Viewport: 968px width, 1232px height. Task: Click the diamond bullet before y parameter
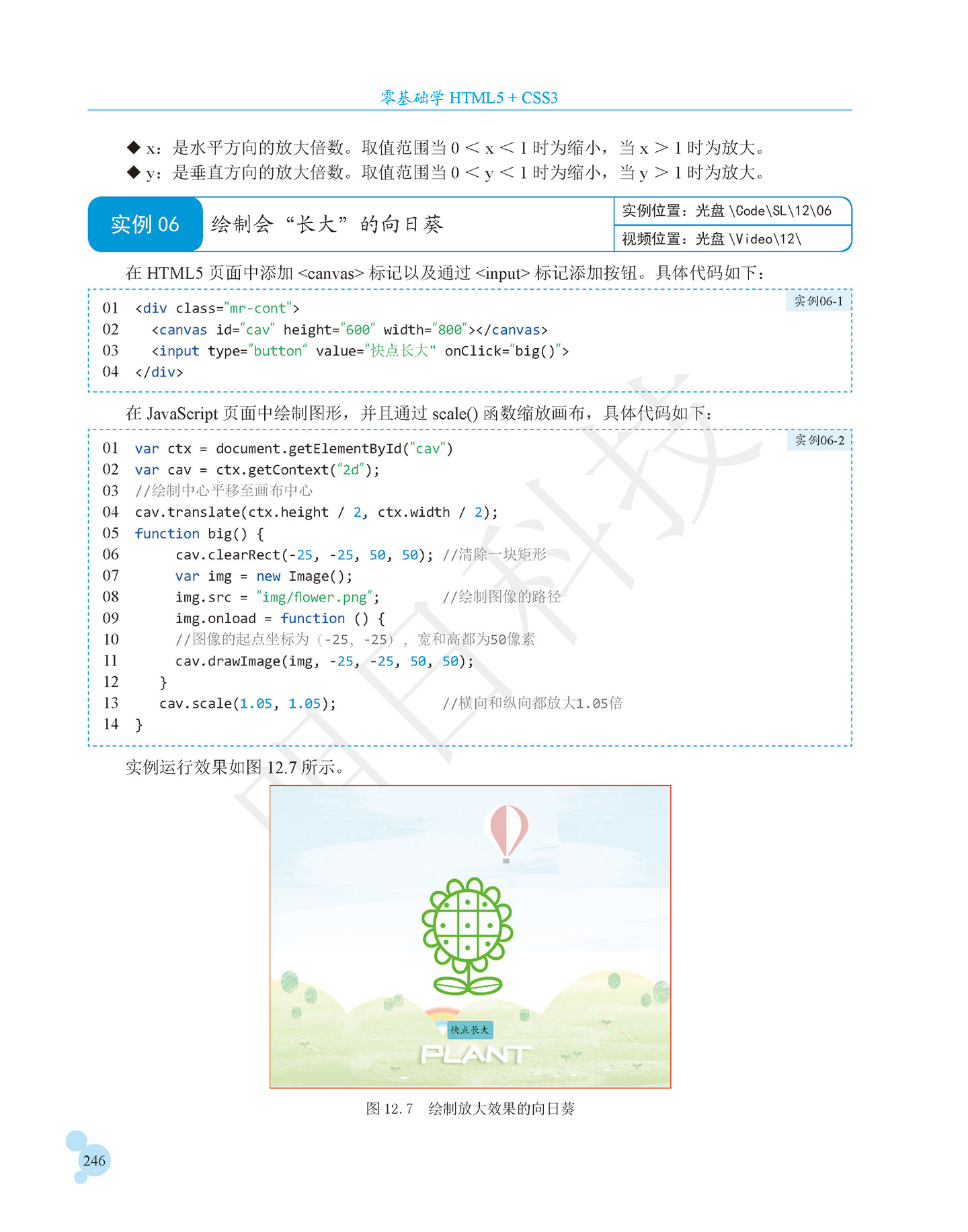coord(134,172)
